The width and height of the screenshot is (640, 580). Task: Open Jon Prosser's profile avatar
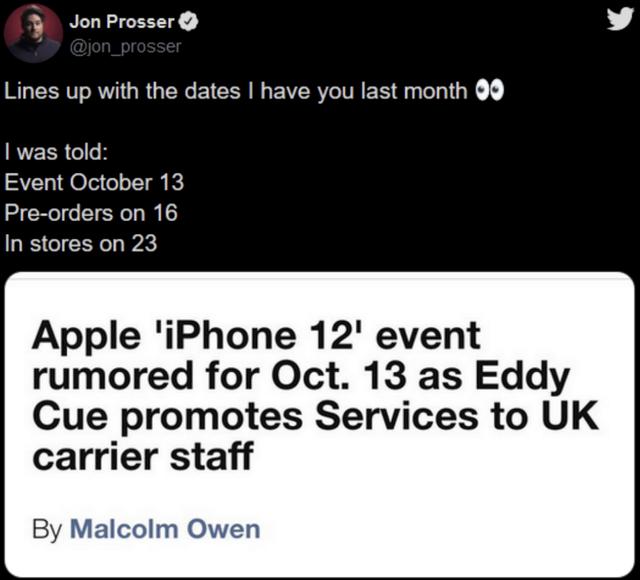pyautogui.click(x=33, y=33)
